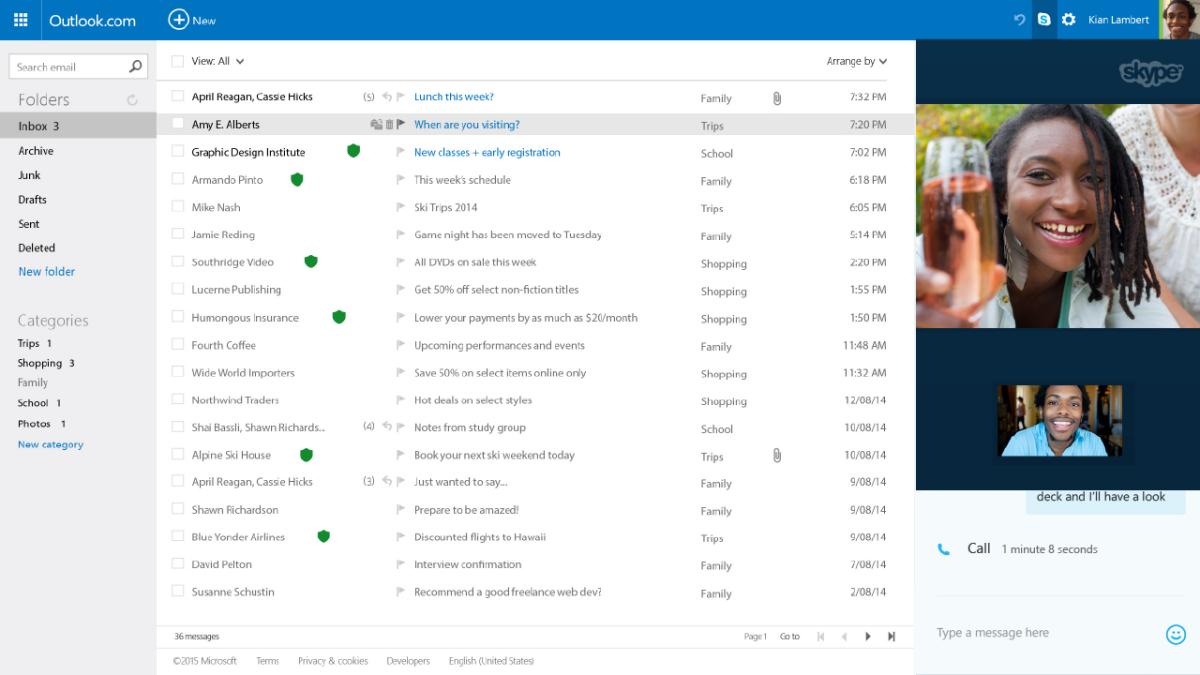Refresh folders with the circular arrow icon
The width and height of the screenshot is (1200, 675).
point(132,100)
